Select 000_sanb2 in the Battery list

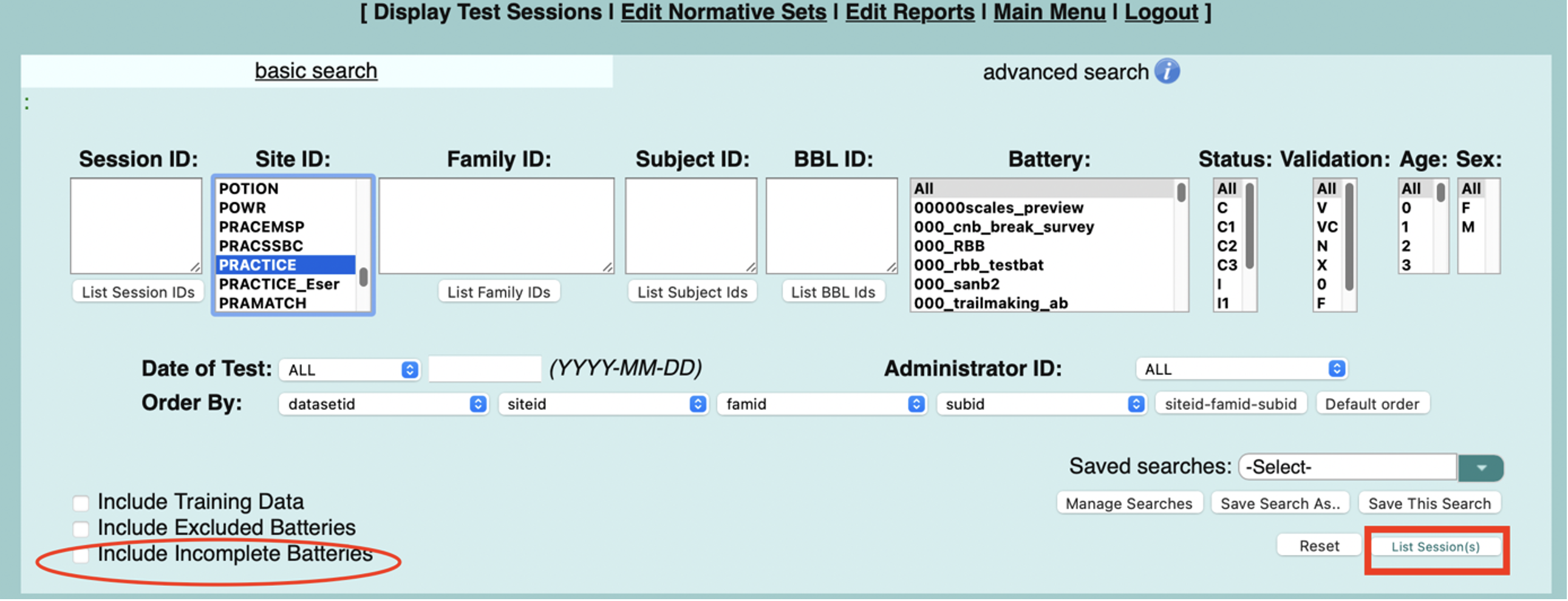tap(1043, 285)
